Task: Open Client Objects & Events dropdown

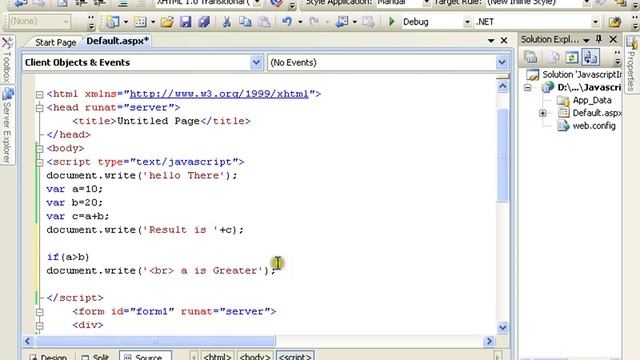Action: click(256, 62)
